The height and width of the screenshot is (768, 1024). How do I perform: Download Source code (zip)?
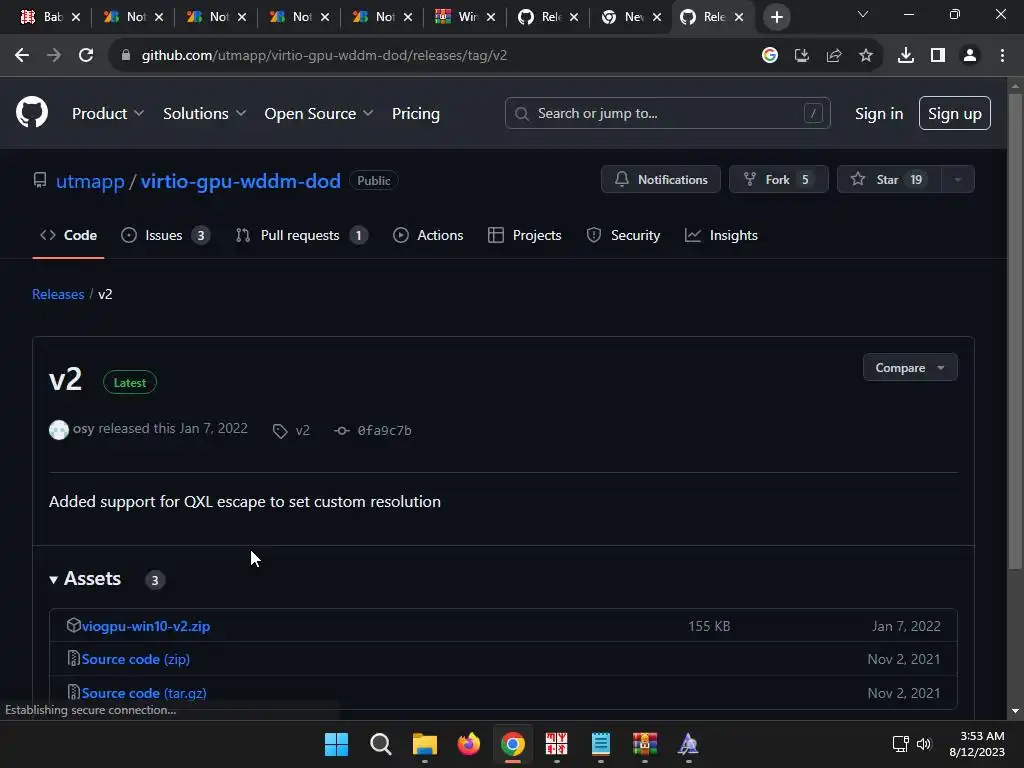(135, 659)
